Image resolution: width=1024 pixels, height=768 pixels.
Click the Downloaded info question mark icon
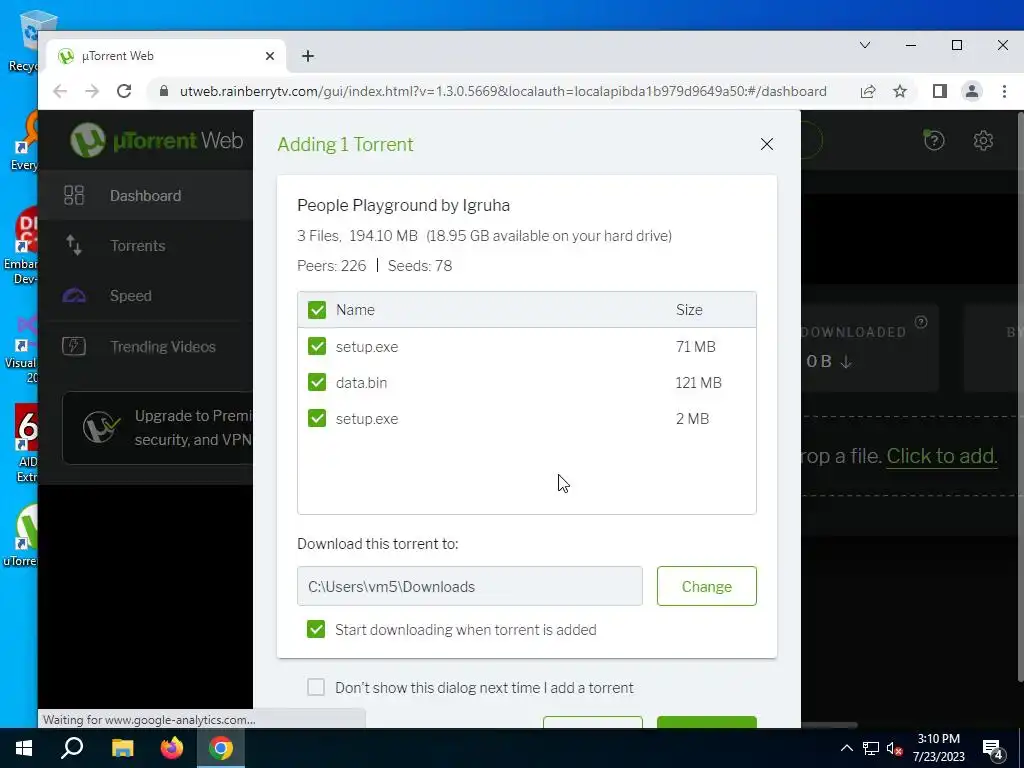tap(921, 322)
